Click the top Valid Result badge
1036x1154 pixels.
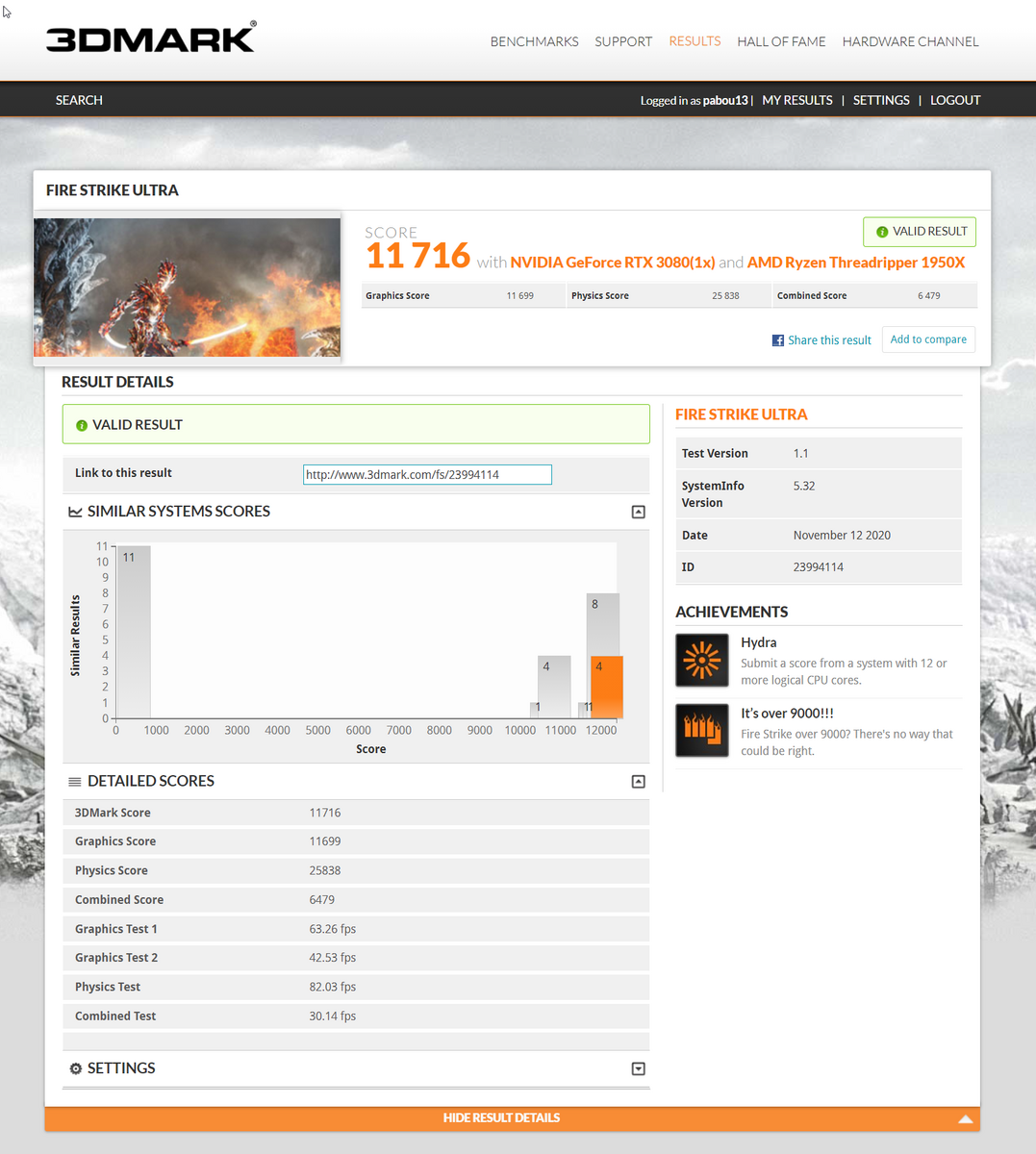pyautogui.click(x=920, y=232)
